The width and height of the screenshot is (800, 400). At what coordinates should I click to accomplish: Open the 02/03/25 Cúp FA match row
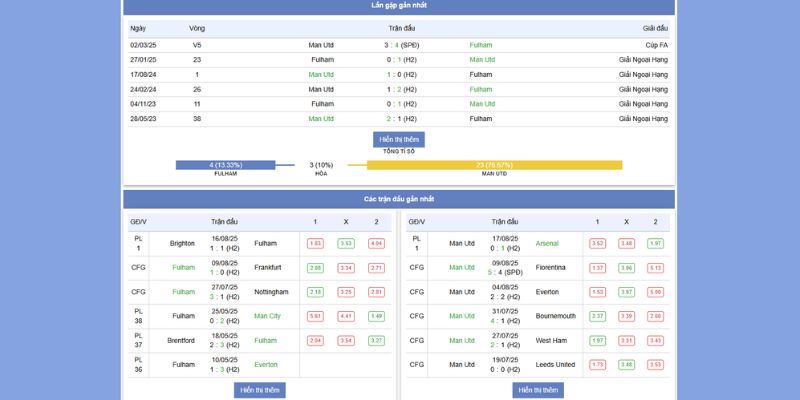pyautogui.click(x=399, y=45)
